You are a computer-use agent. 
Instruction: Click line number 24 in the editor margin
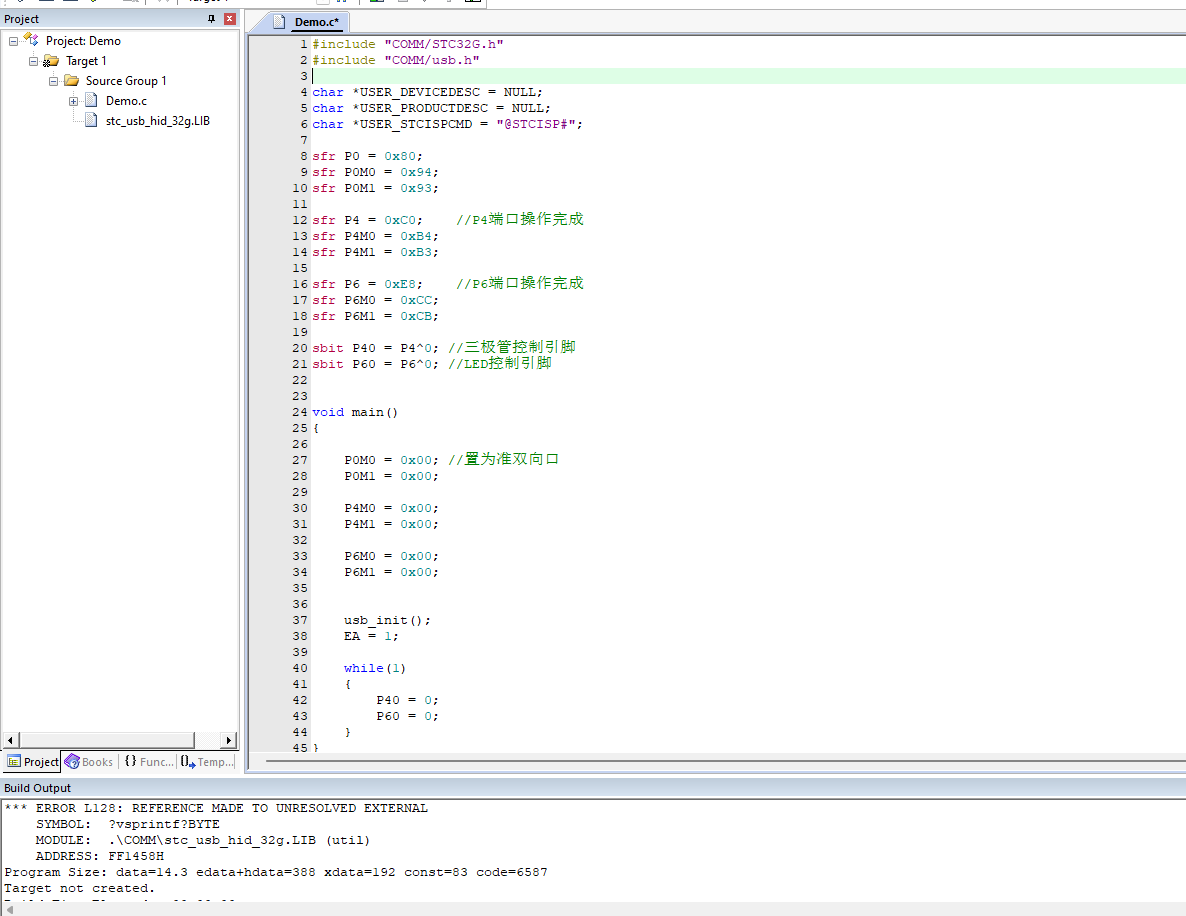[x=300, y=412]
